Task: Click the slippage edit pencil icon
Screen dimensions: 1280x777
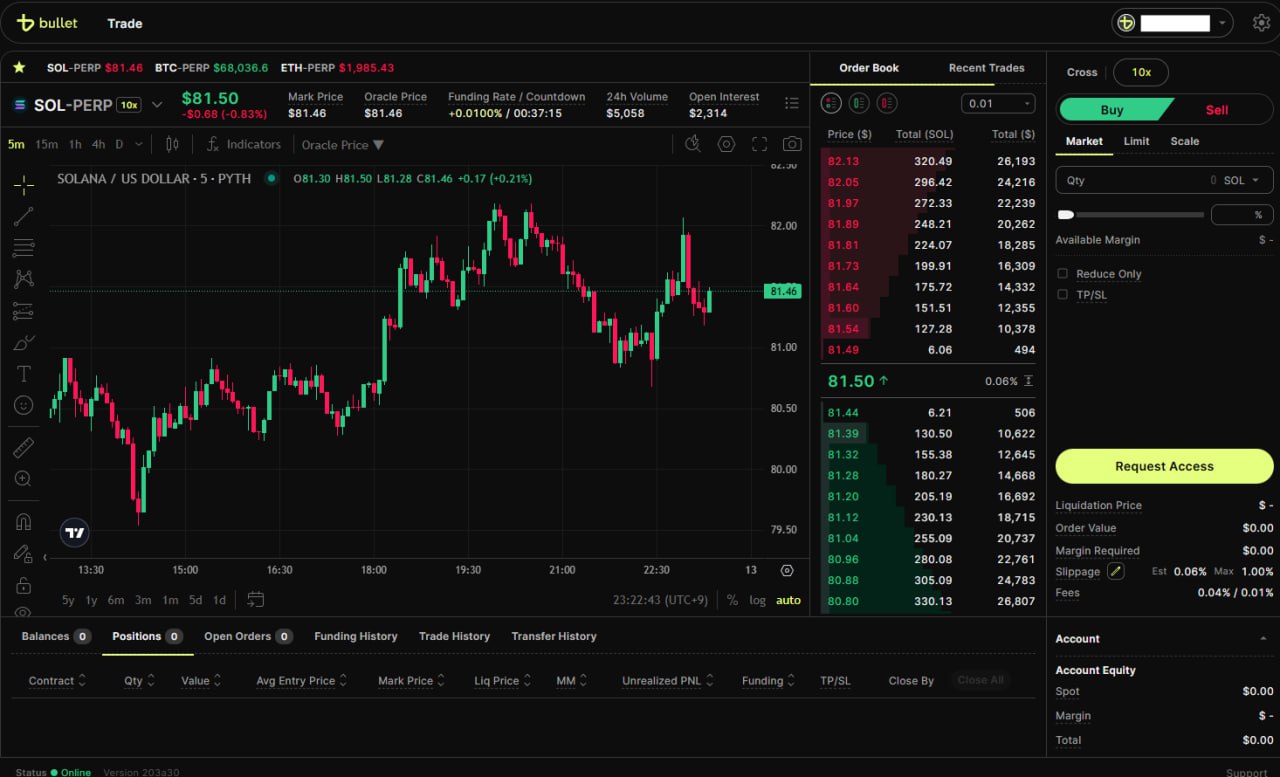Action: click(x=1115, y=571)
